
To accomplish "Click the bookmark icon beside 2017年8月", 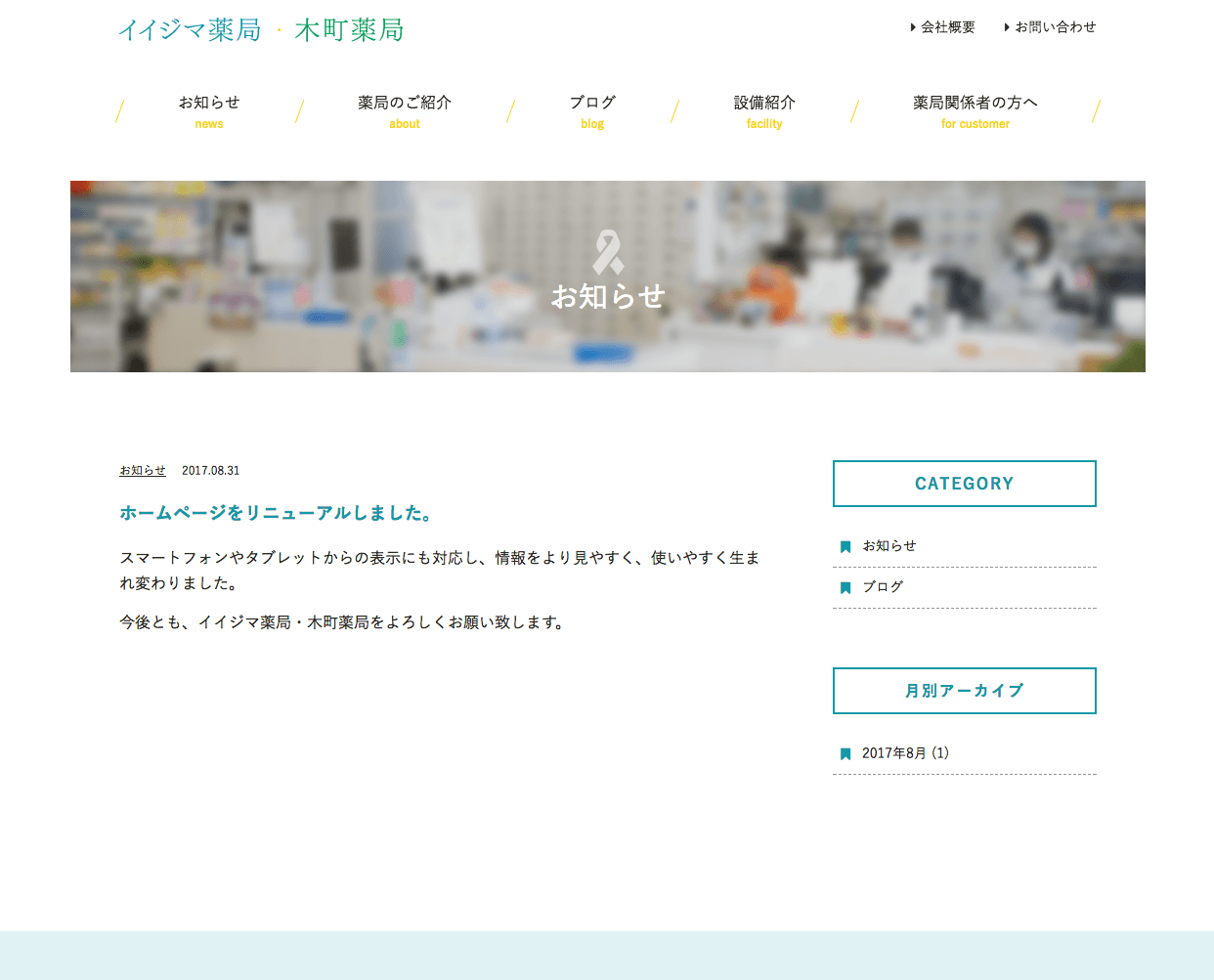I will pyautogui.click(x=845, y=754).
